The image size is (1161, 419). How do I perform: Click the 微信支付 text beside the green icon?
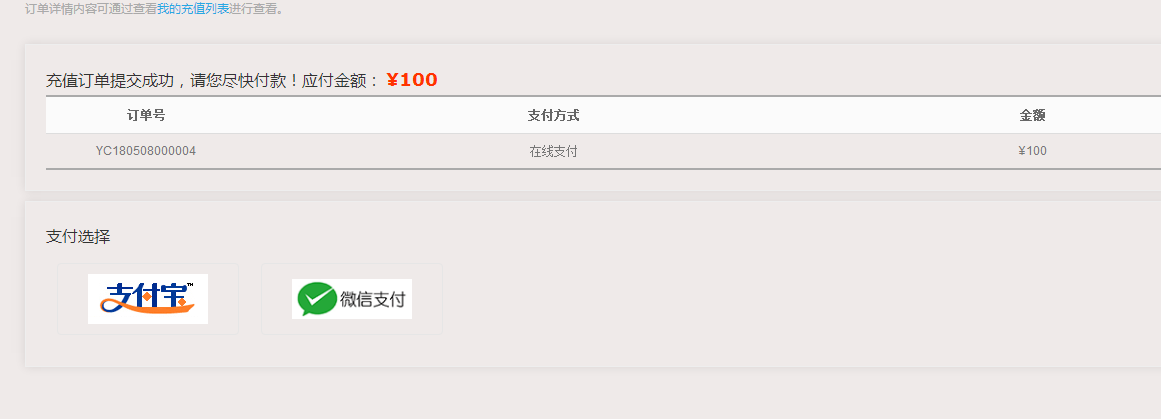[372, 300]
